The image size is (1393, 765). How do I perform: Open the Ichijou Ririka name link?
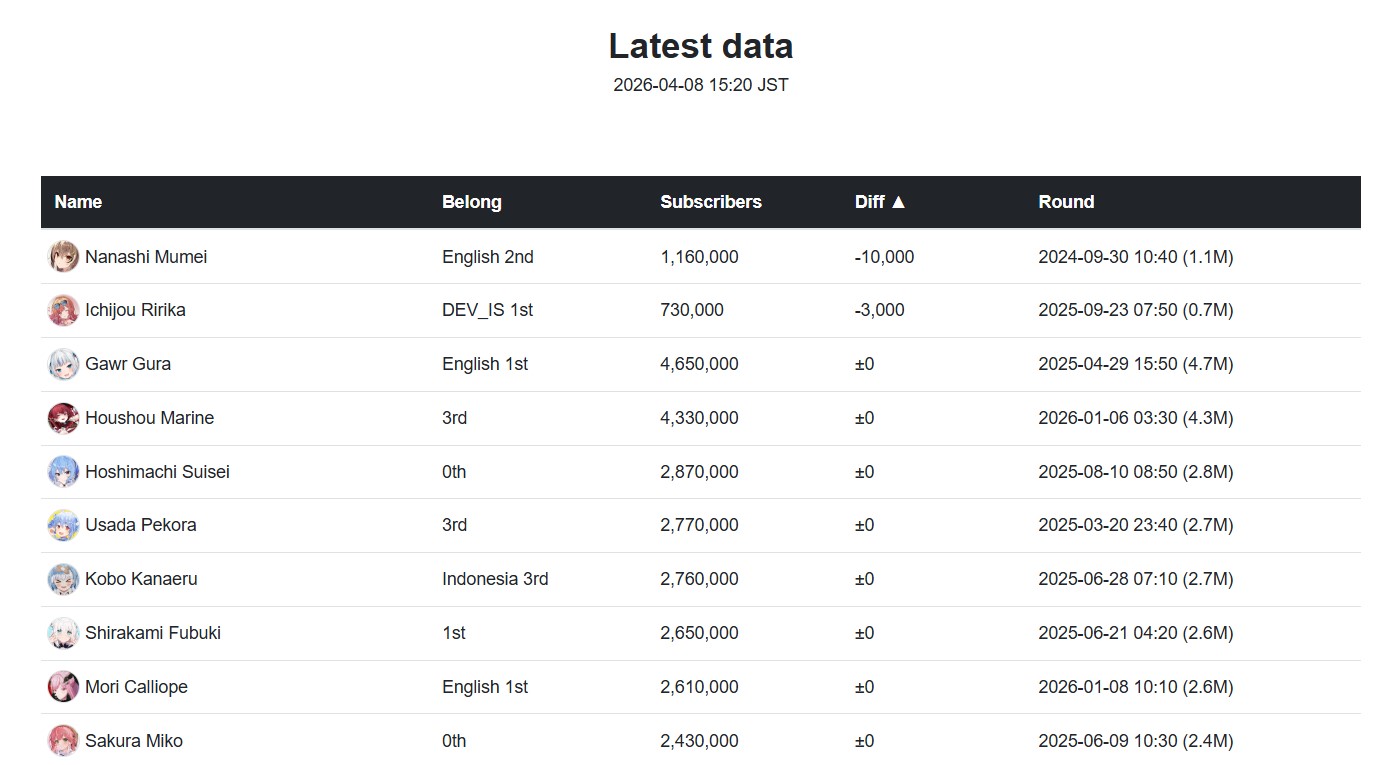tap(135, 310)
